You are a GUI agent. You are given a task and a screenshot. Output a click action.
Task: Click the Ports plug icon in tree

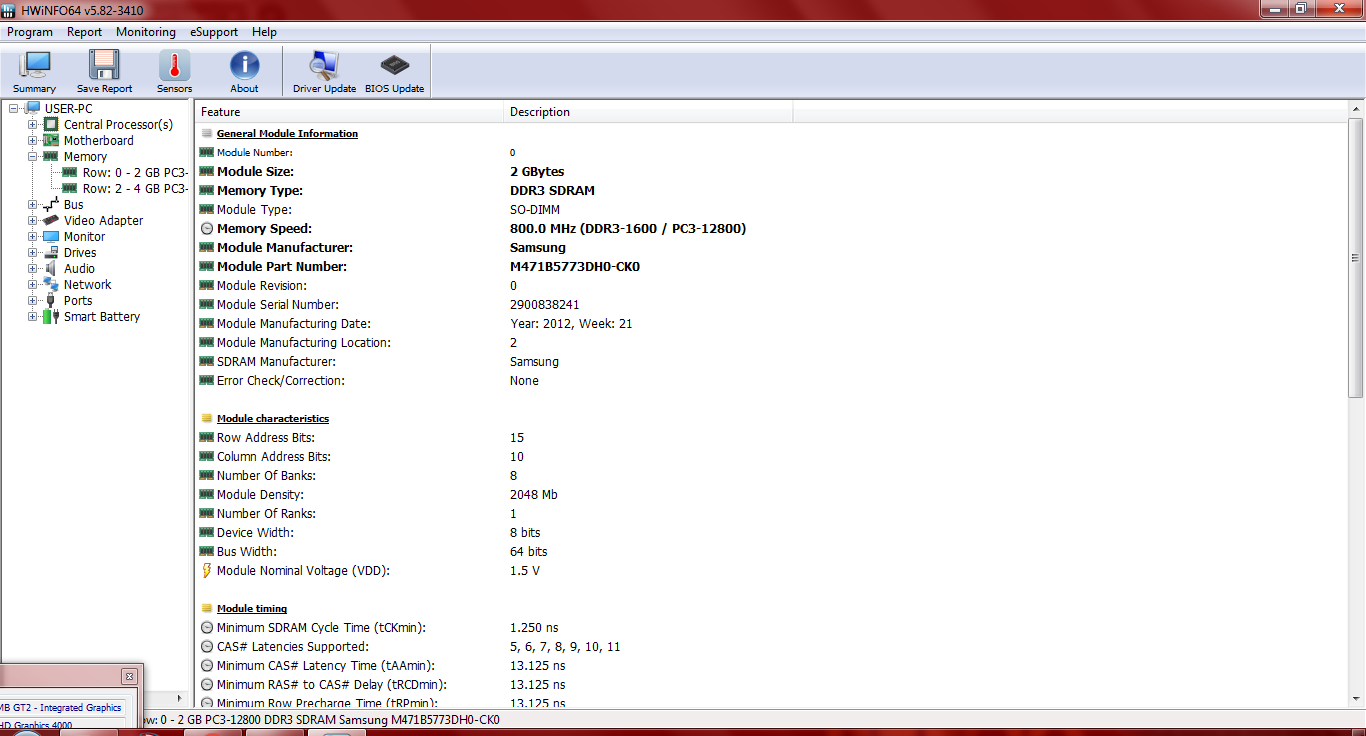point(51,300)
